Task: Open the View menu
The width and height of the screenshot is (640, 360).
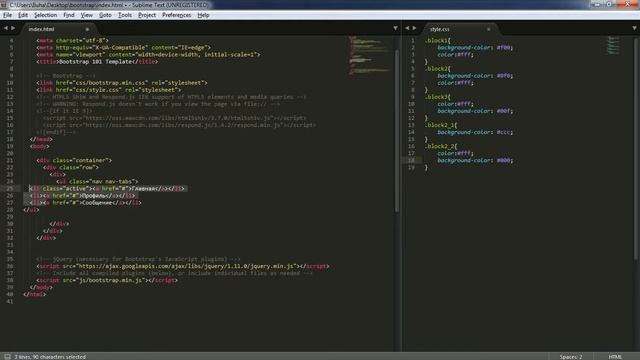Action: (x=87, y=15)
